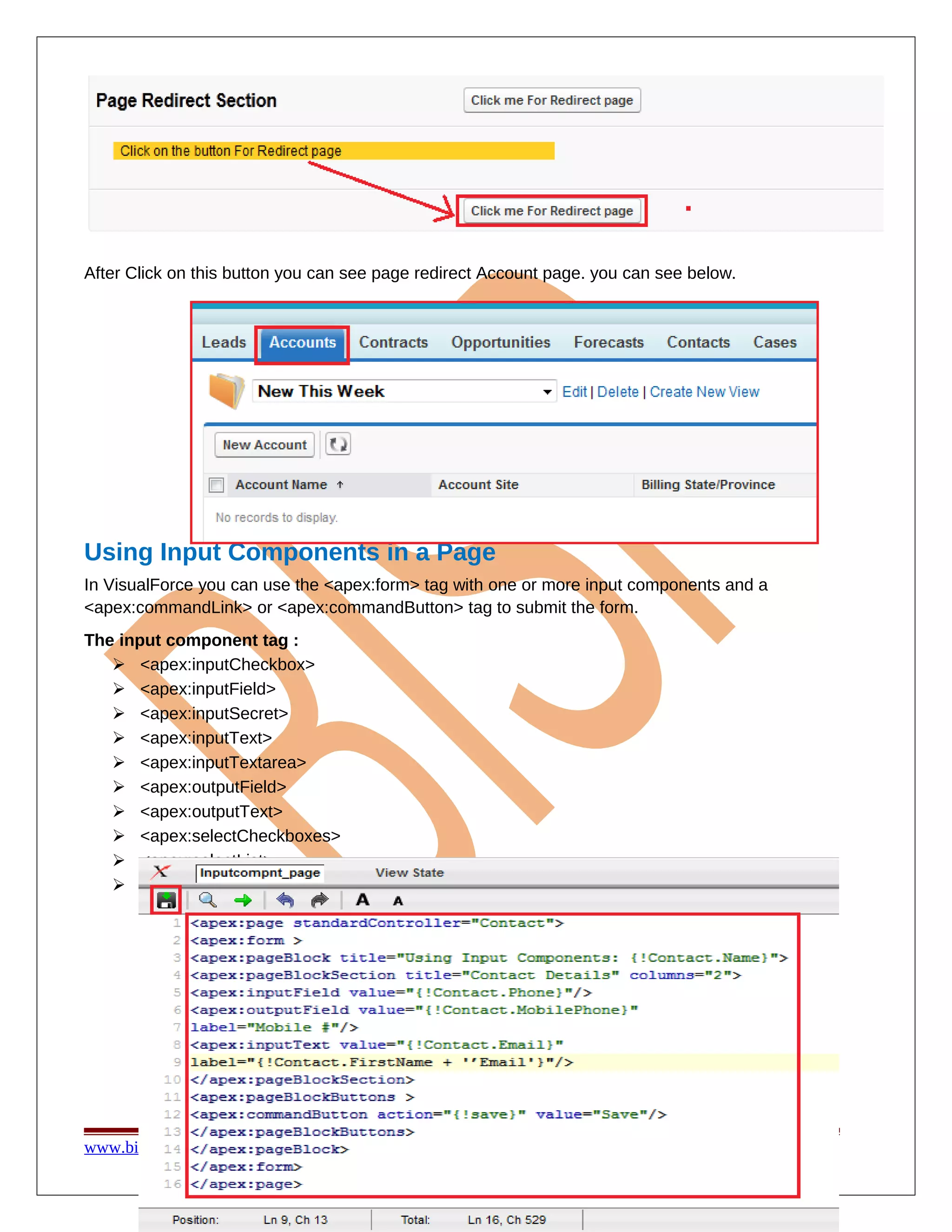Click the folder icon next to the view selector
Image resolution: width=952 pixels, height=1232 pixels.
coord(227,391)
